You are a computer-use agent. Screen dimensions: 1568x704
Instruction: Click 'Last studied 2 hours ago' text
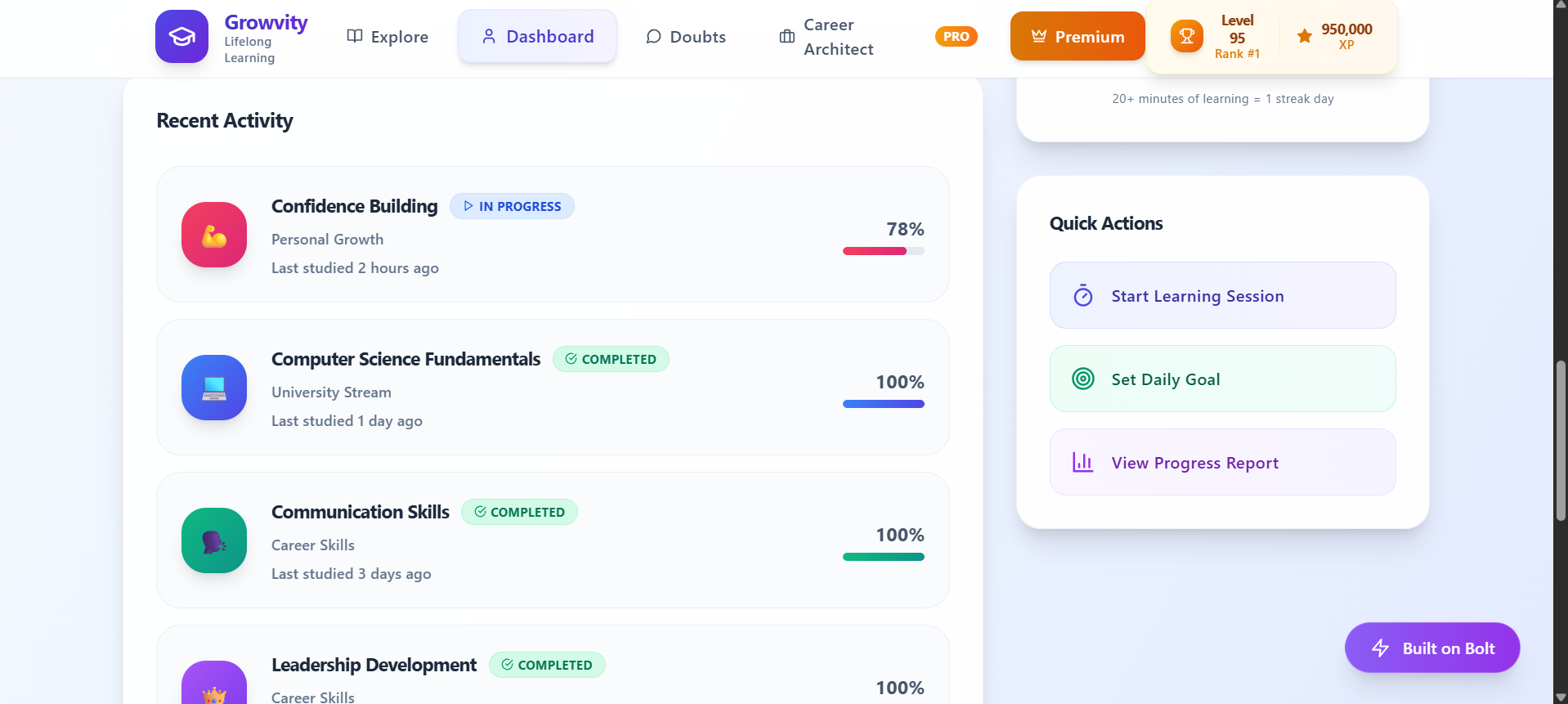(355, 268)
